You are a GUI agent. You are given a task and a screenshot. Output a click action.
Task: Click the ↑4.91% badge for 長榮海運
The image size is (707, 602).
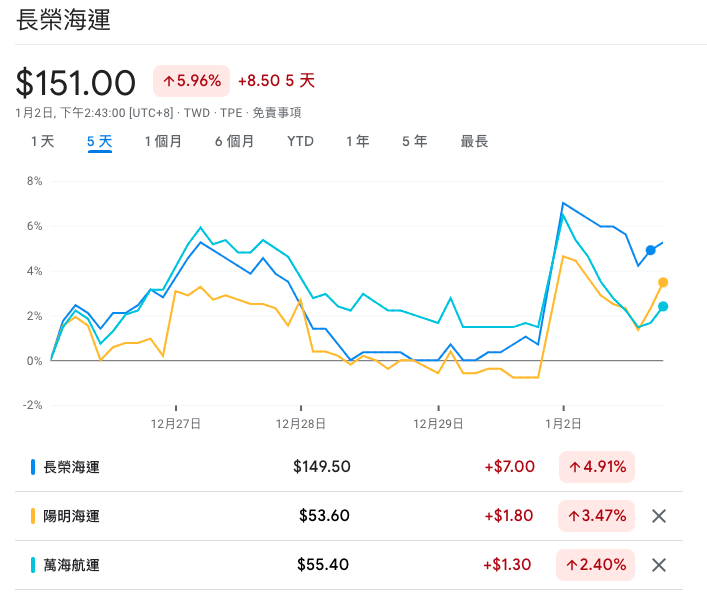(x=597, y=467)
